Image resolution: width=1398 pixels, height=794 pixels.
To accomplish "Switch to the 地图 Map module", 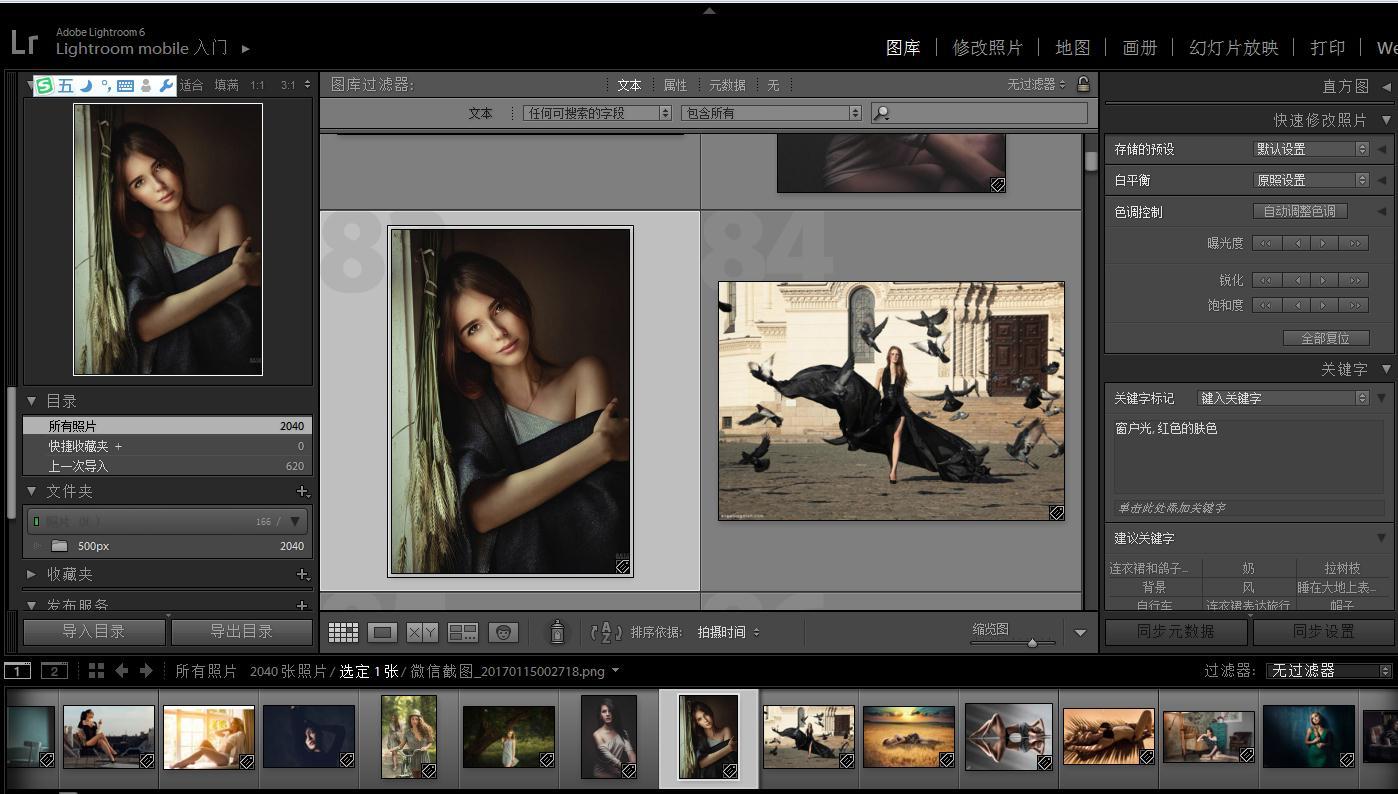I will click(x=1072, y=47).
